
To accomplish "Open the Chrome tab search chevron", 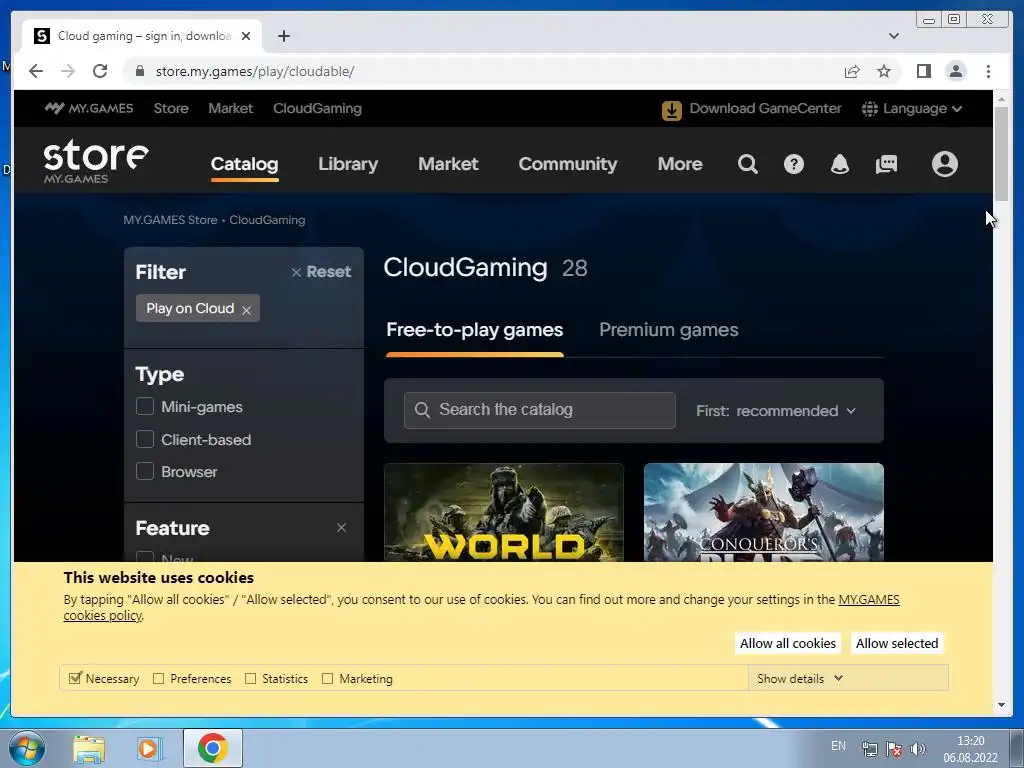I will pos(894,36).
